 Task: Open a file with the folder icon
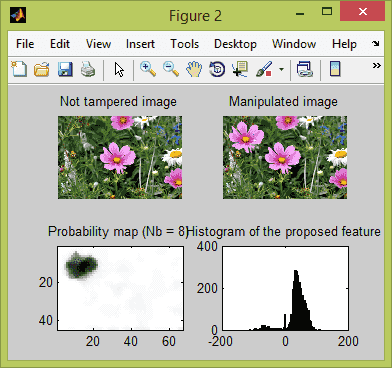tap(42, 69)
